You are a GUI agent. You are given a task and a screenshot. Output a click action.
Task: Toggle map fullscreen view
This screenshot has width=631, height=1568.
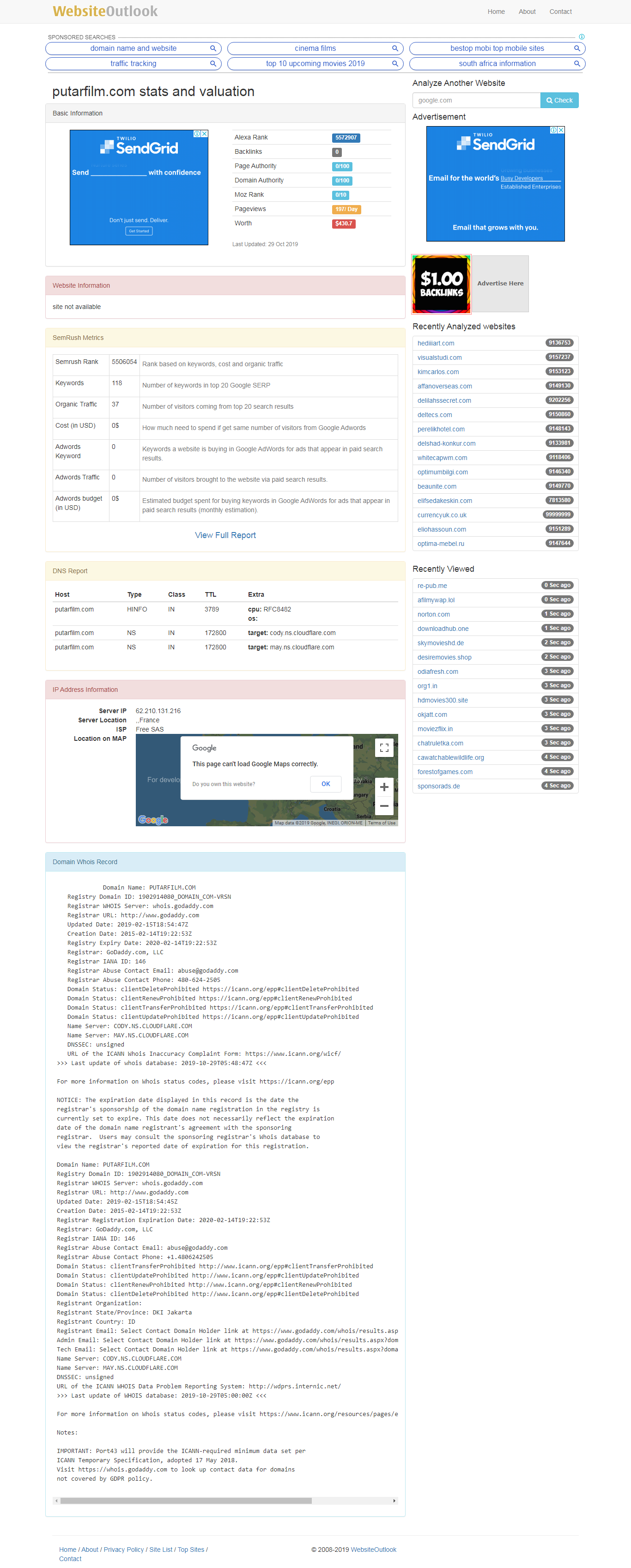pos(384,748)
